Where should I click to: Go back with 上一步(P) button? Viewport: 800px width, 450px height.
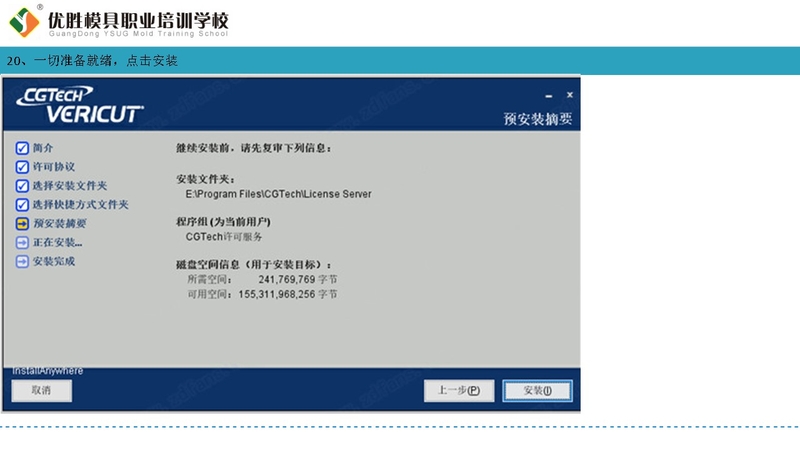459,391
